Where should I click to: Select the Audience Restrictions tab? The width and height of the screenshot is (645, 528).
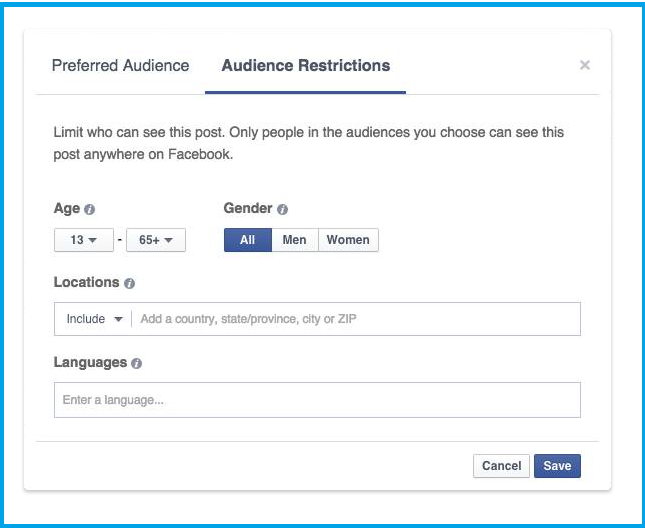point(305,66)
